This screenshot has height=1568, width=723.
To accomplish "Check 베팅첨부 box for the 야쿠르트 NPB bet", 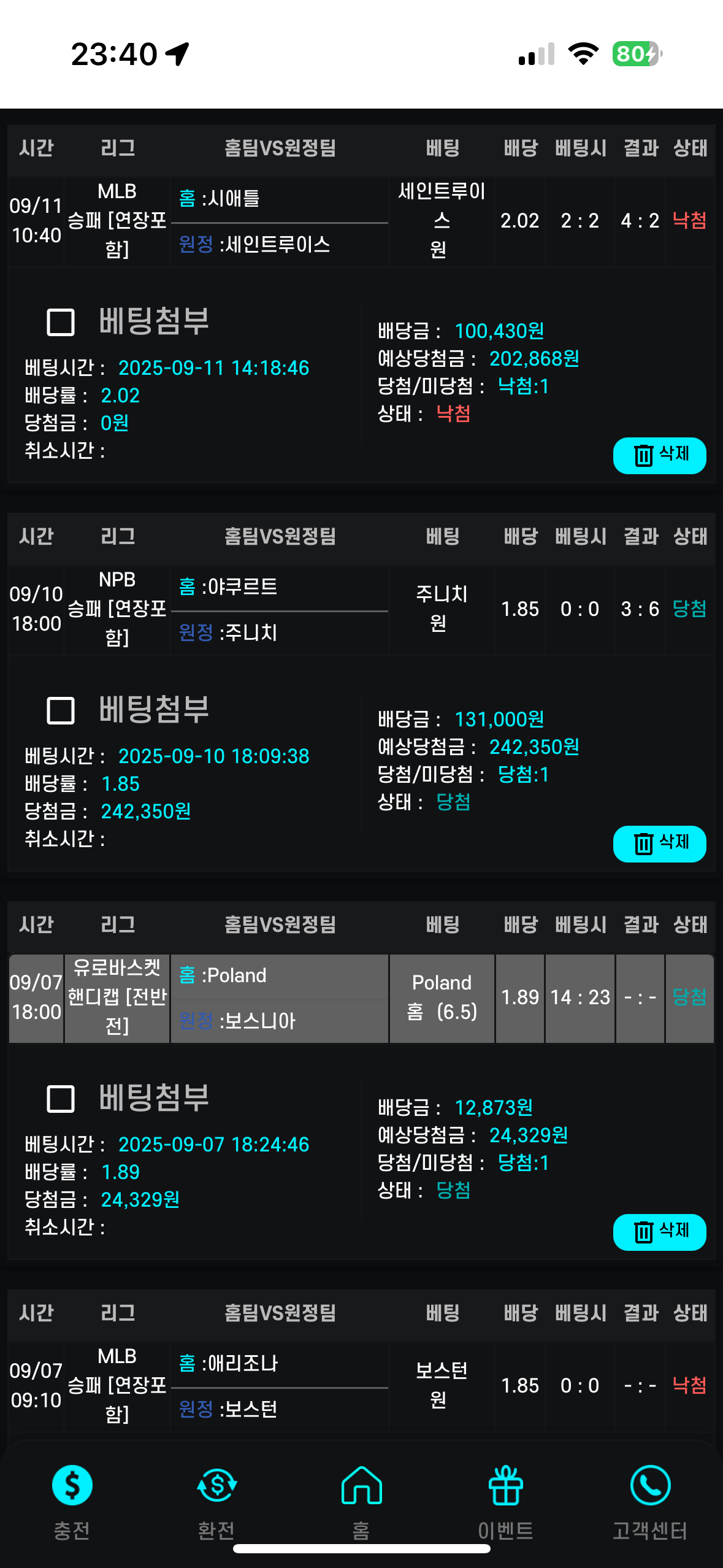I will [x=61, y=710].
